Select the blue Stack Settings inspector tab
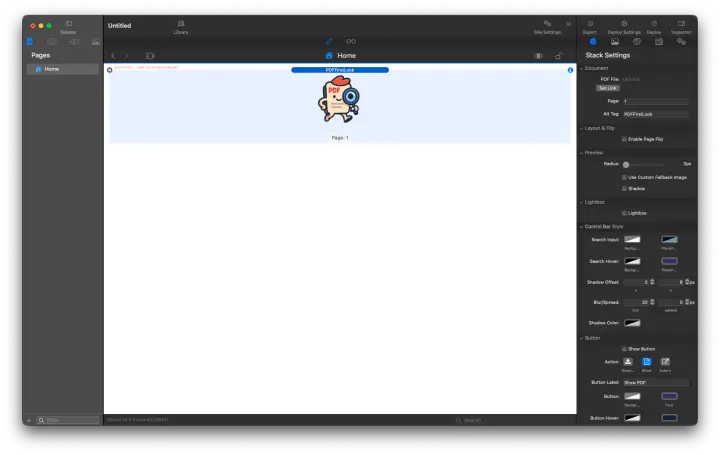The width and height of the screenshot is (720, 455). 593,42
